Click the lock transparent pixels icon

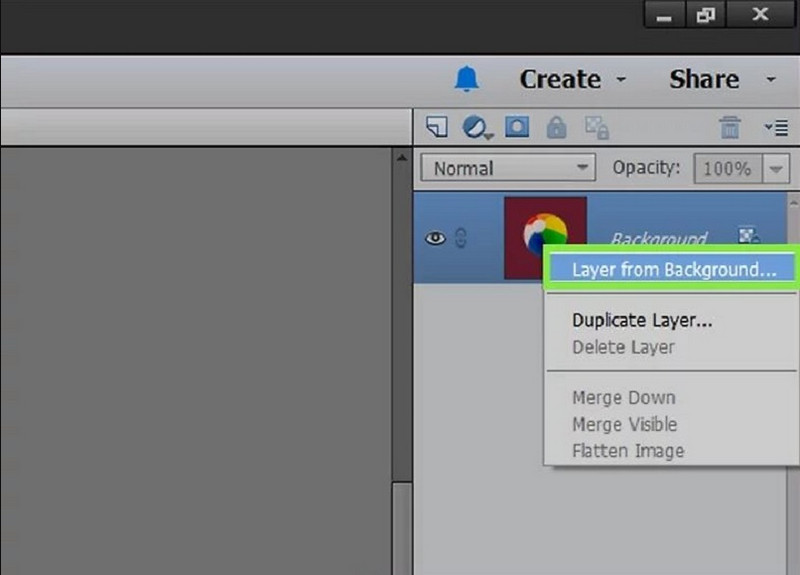click(x=597, y=127)
